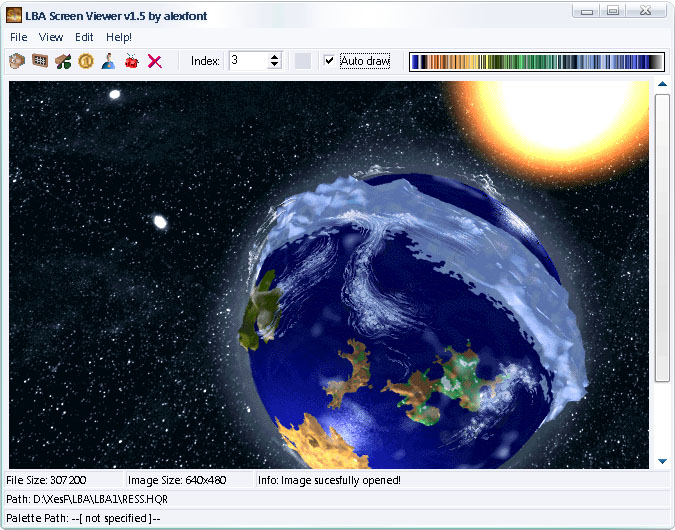Click the color palette strip
Screen dimensions: 675x530
coord(537,62)
